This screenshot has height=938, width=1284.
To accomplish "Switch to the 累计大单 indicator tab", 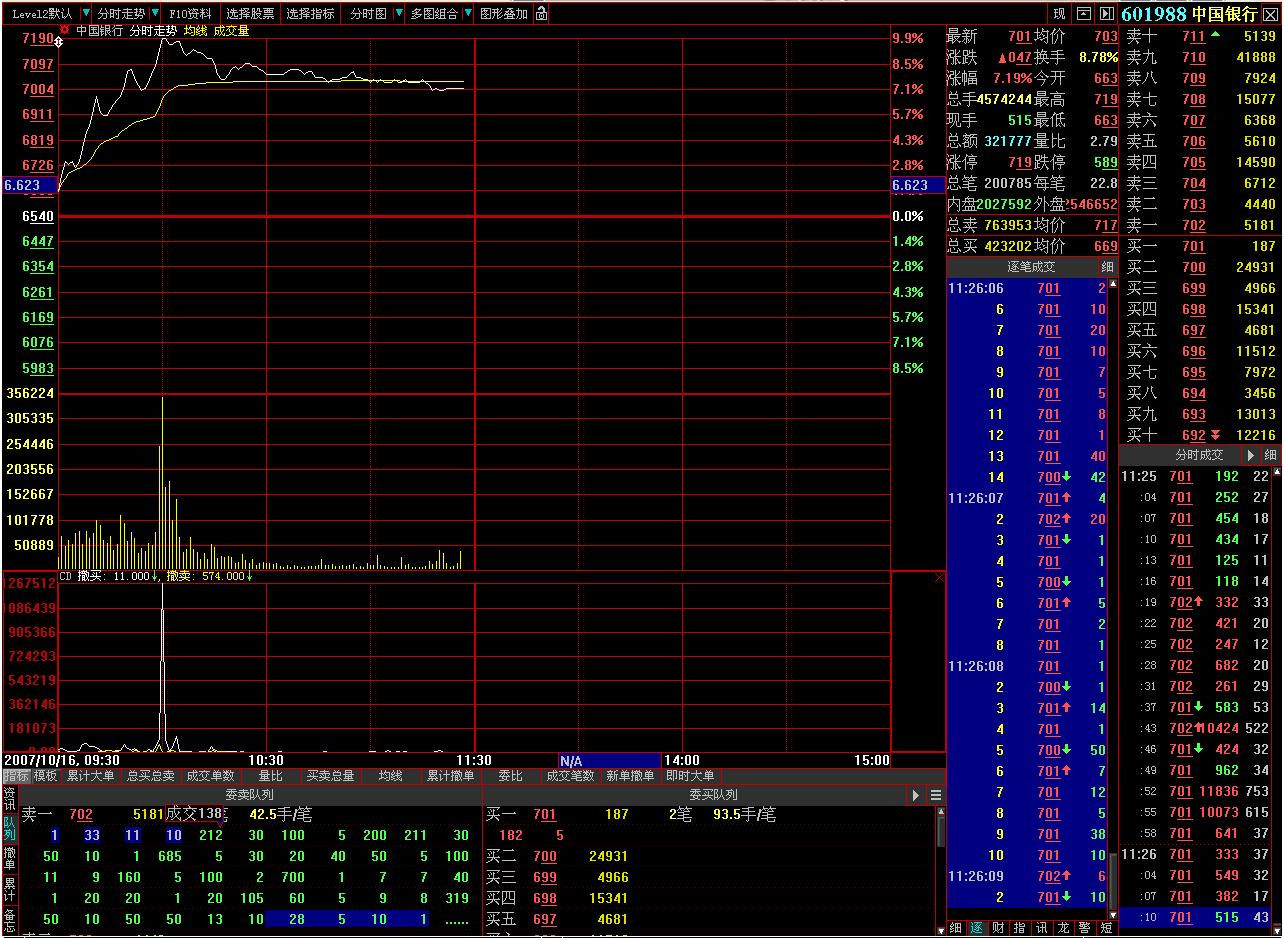I will [x=91, y=776].
